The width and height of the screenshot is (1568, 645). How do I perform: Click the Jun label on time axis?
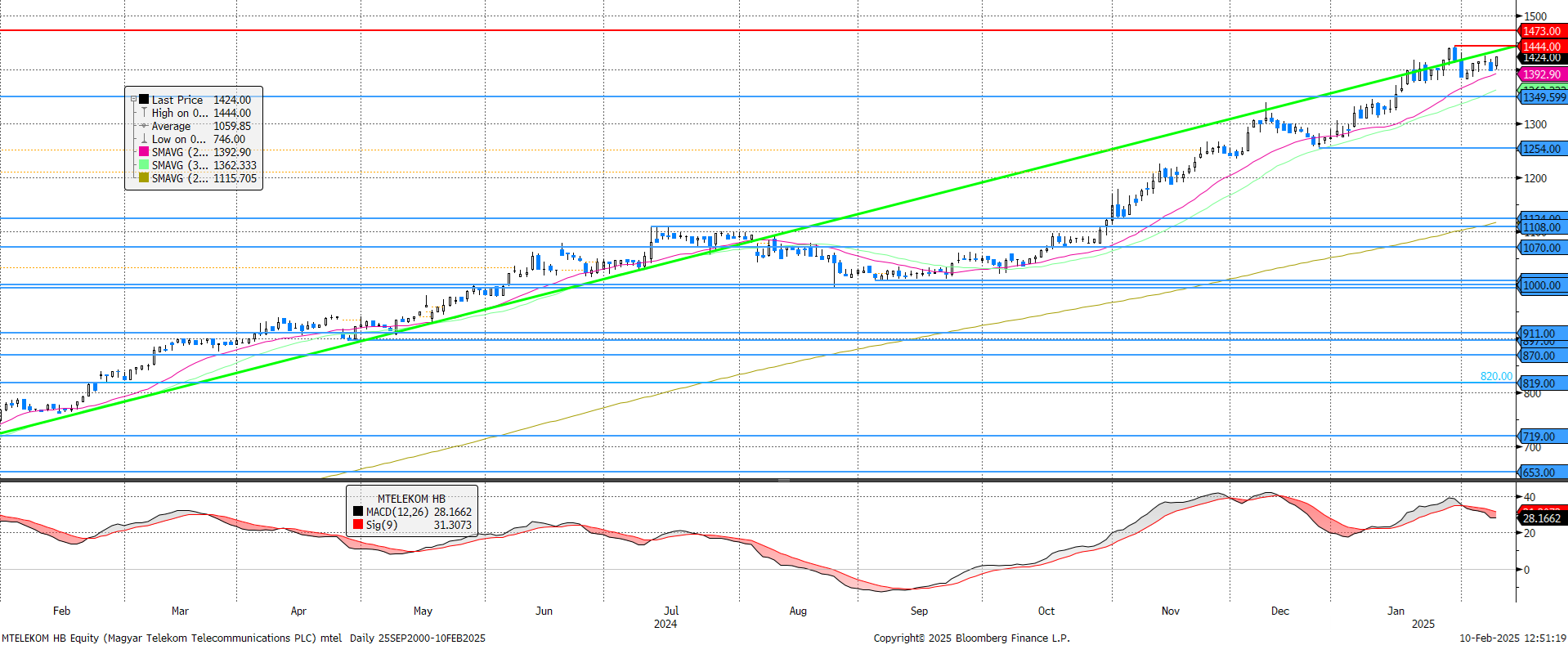544,611
